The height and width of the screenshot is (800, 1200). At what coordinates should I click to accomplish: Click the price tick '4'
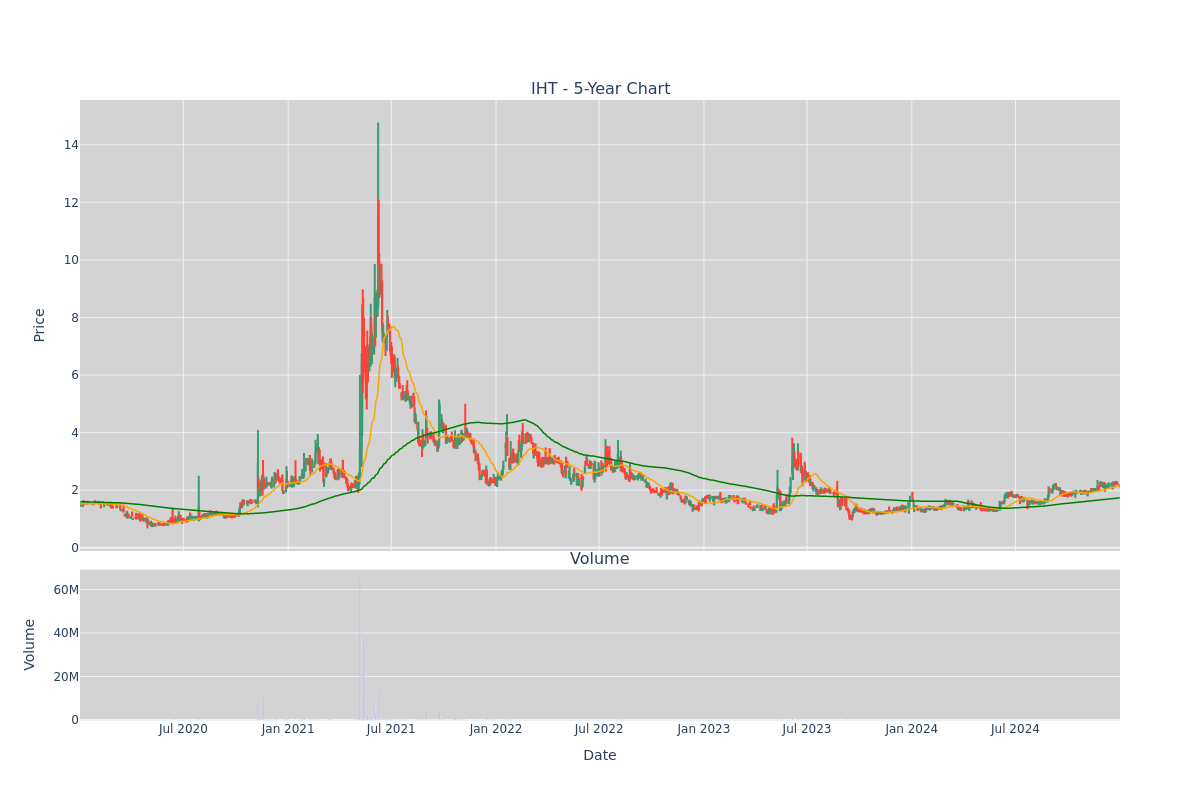coord(74,433)
